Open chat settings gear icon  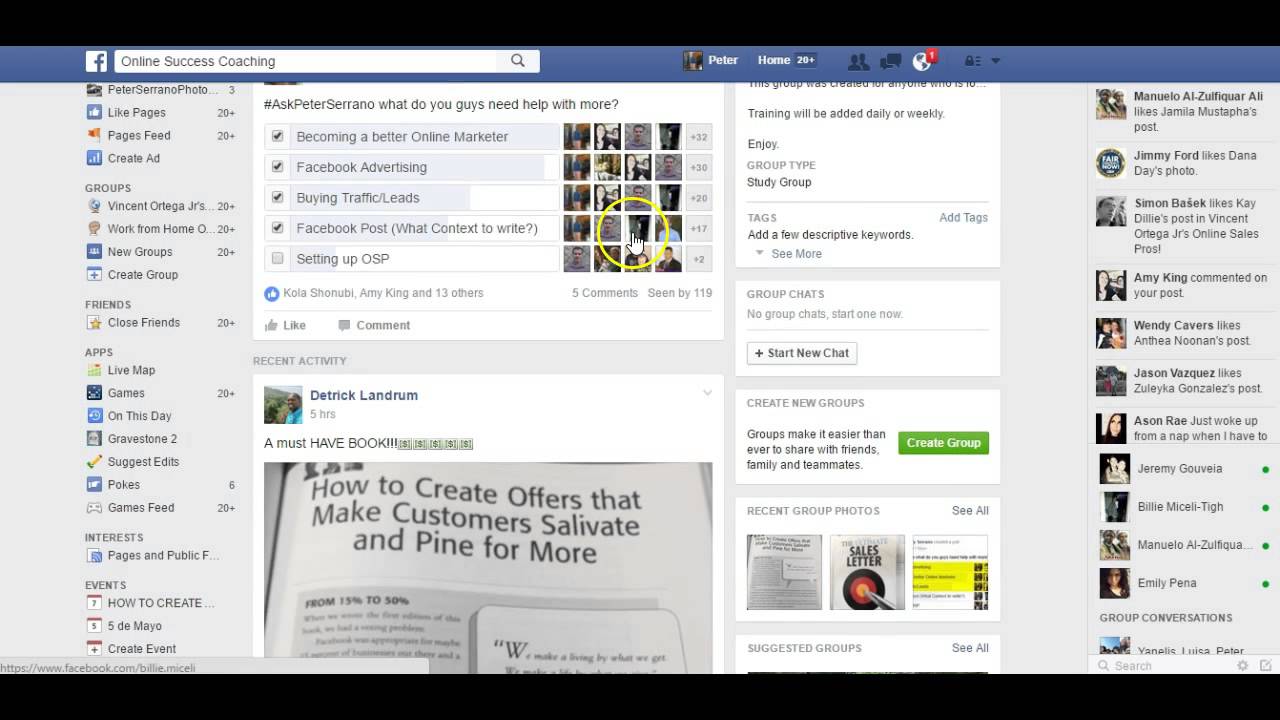pos(1243,665)
